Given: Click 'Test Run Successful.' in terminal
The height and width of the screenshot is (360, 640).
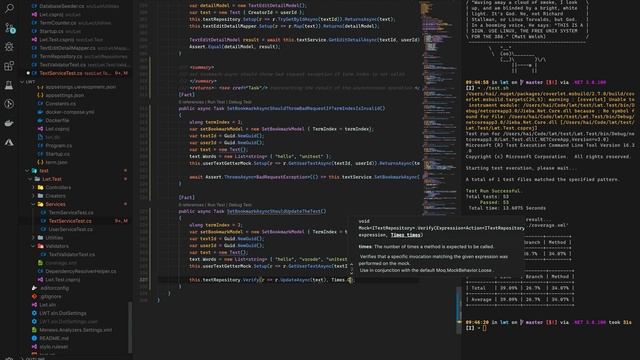Looking at the screenshot, I should tap(493, 191).
